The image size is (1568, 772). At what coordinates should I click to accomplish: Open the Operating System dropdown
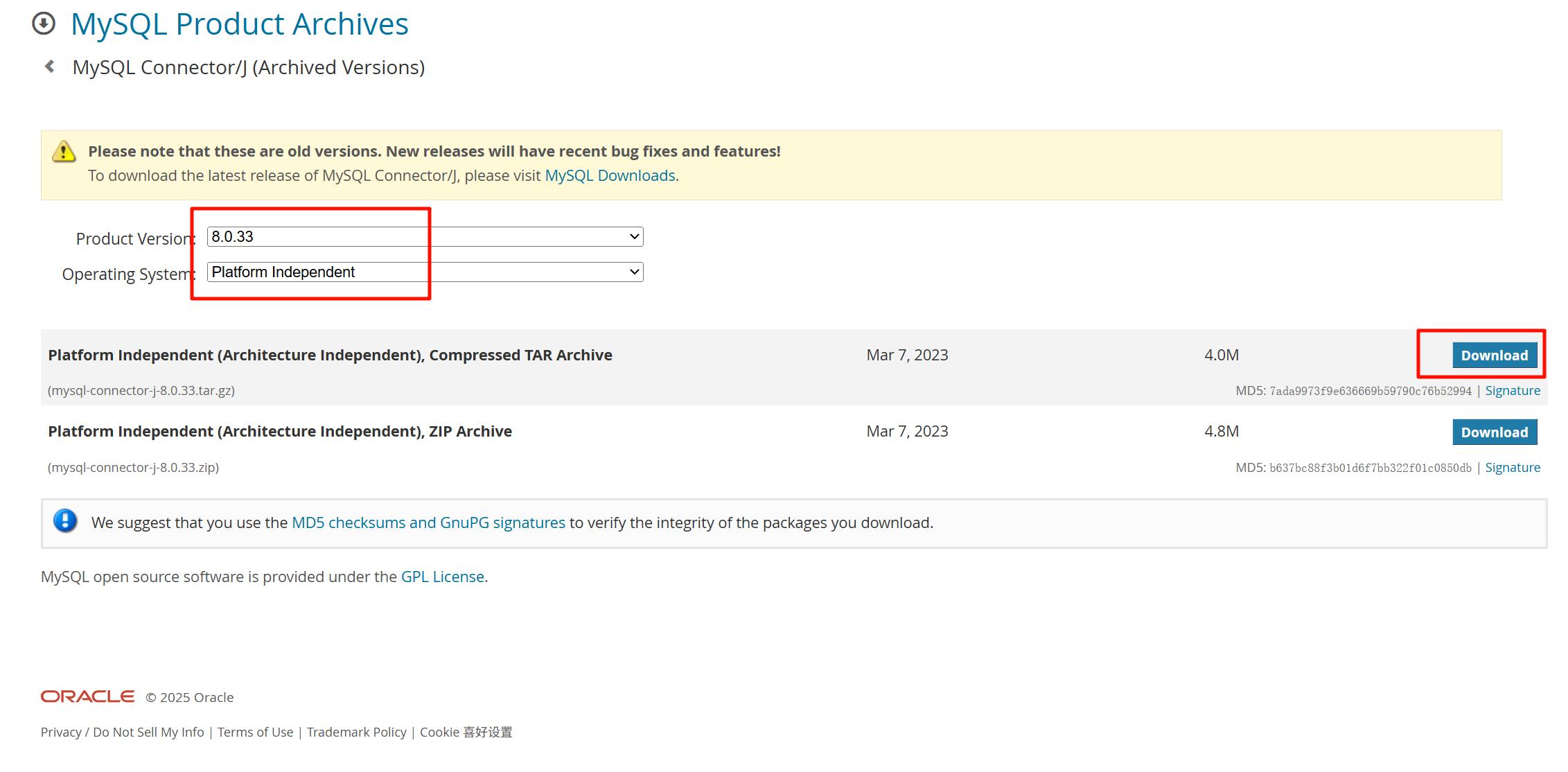[425, 272]
